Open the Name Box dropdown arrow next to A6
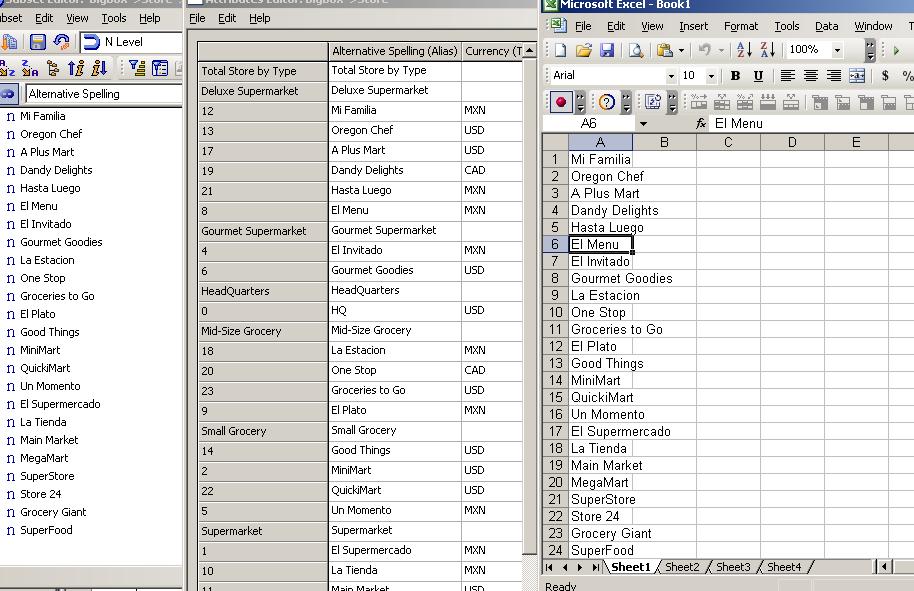This screenshot has width=914, height=591. point(643,124)
